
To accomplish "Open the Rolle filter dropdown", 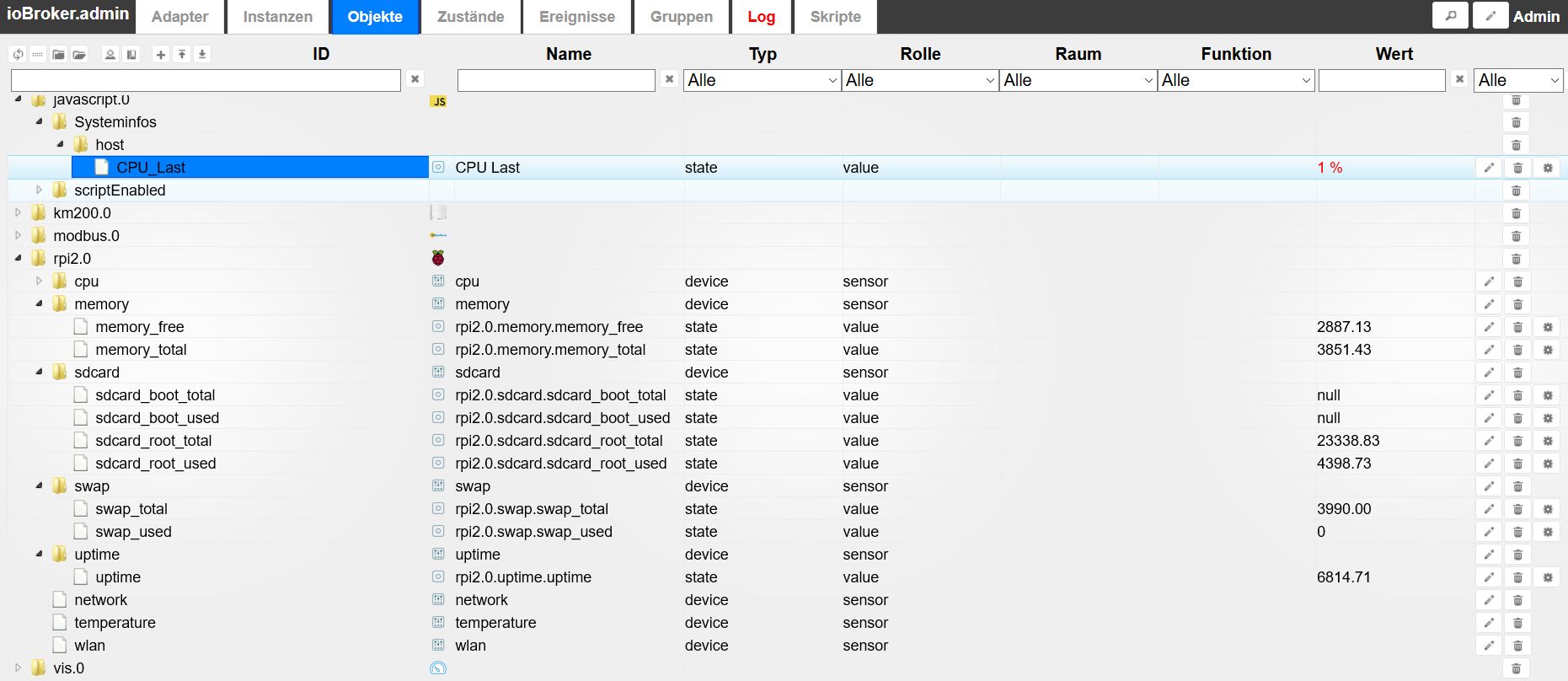I will point(920,80).
